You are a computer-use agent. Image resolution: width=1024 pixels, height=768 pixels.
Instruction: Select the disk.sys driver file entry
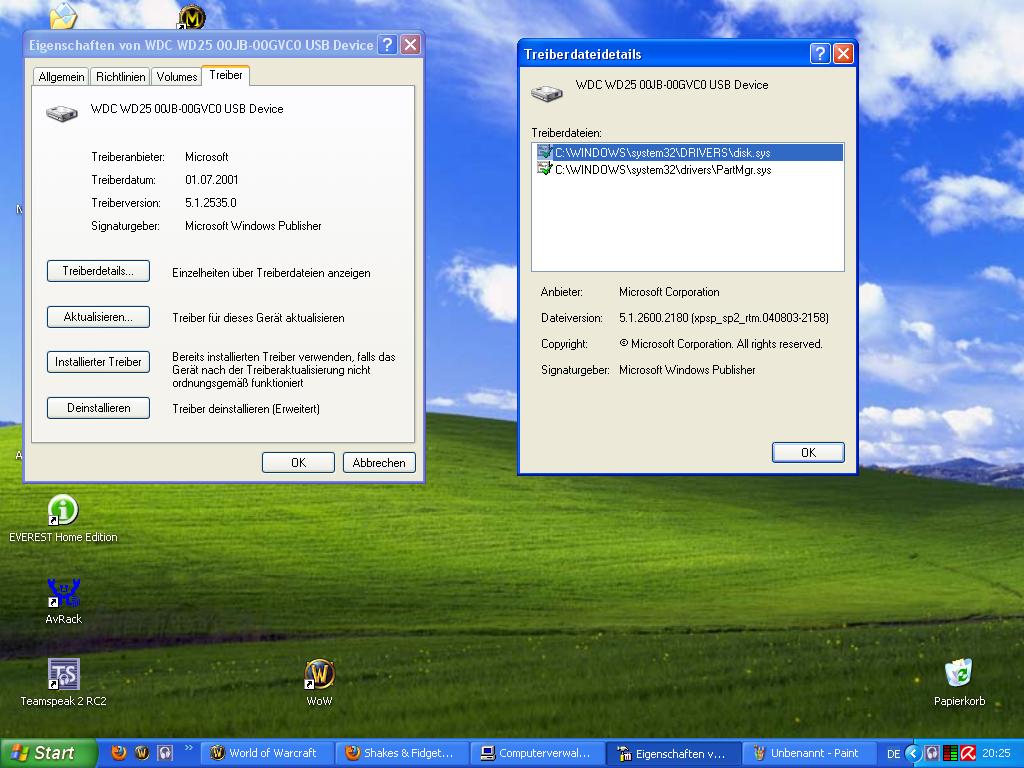tap(688, 152)
